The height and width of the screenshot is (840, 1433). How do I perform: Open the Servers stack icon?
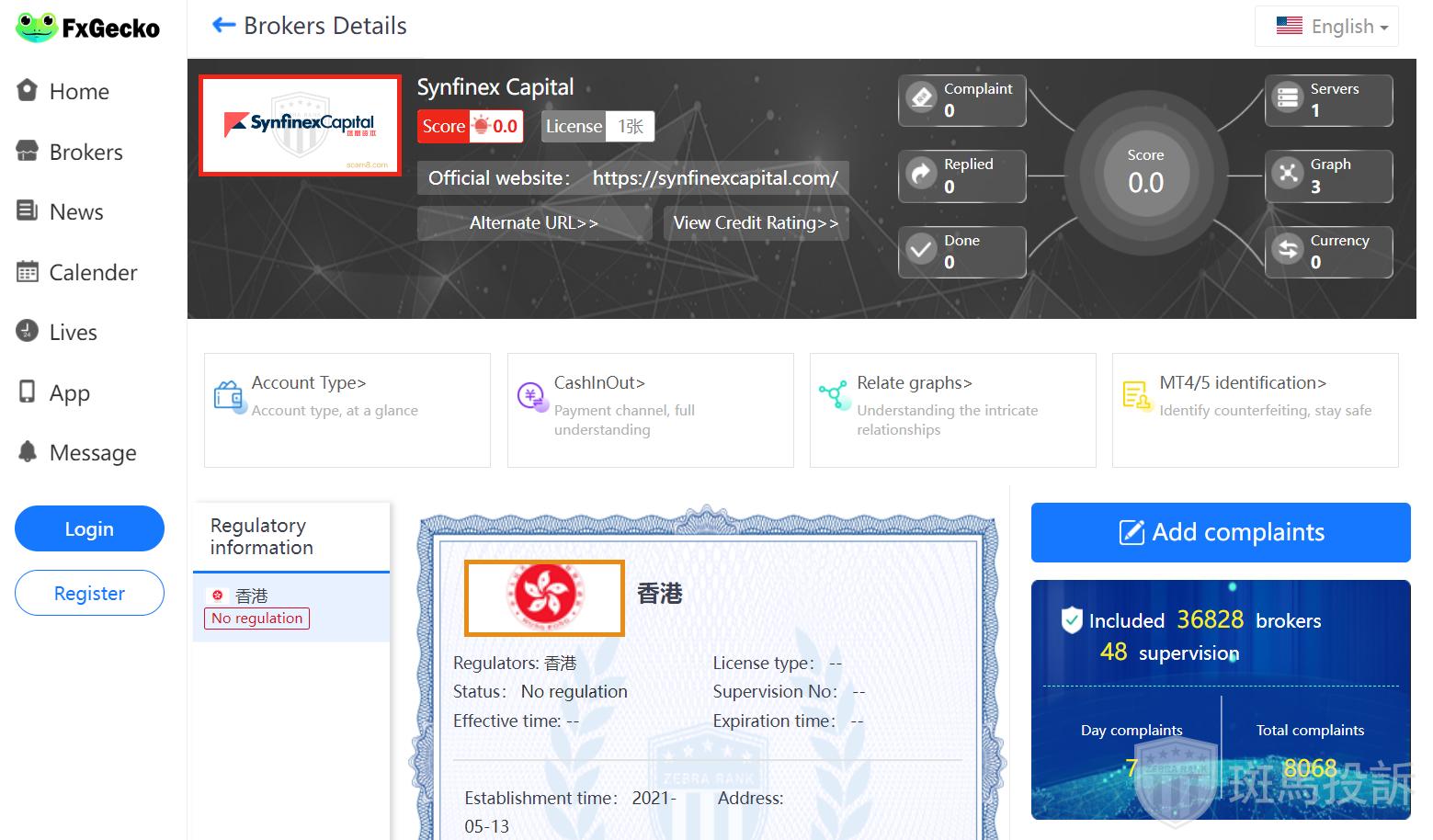point(1288,97)
